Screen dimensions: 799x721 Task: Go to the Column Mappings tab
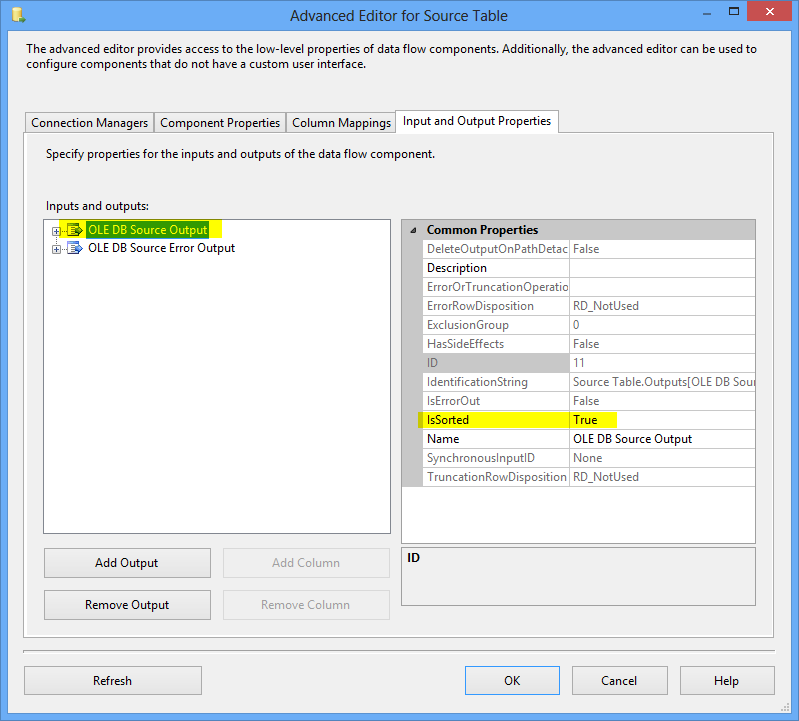point(341,123)
